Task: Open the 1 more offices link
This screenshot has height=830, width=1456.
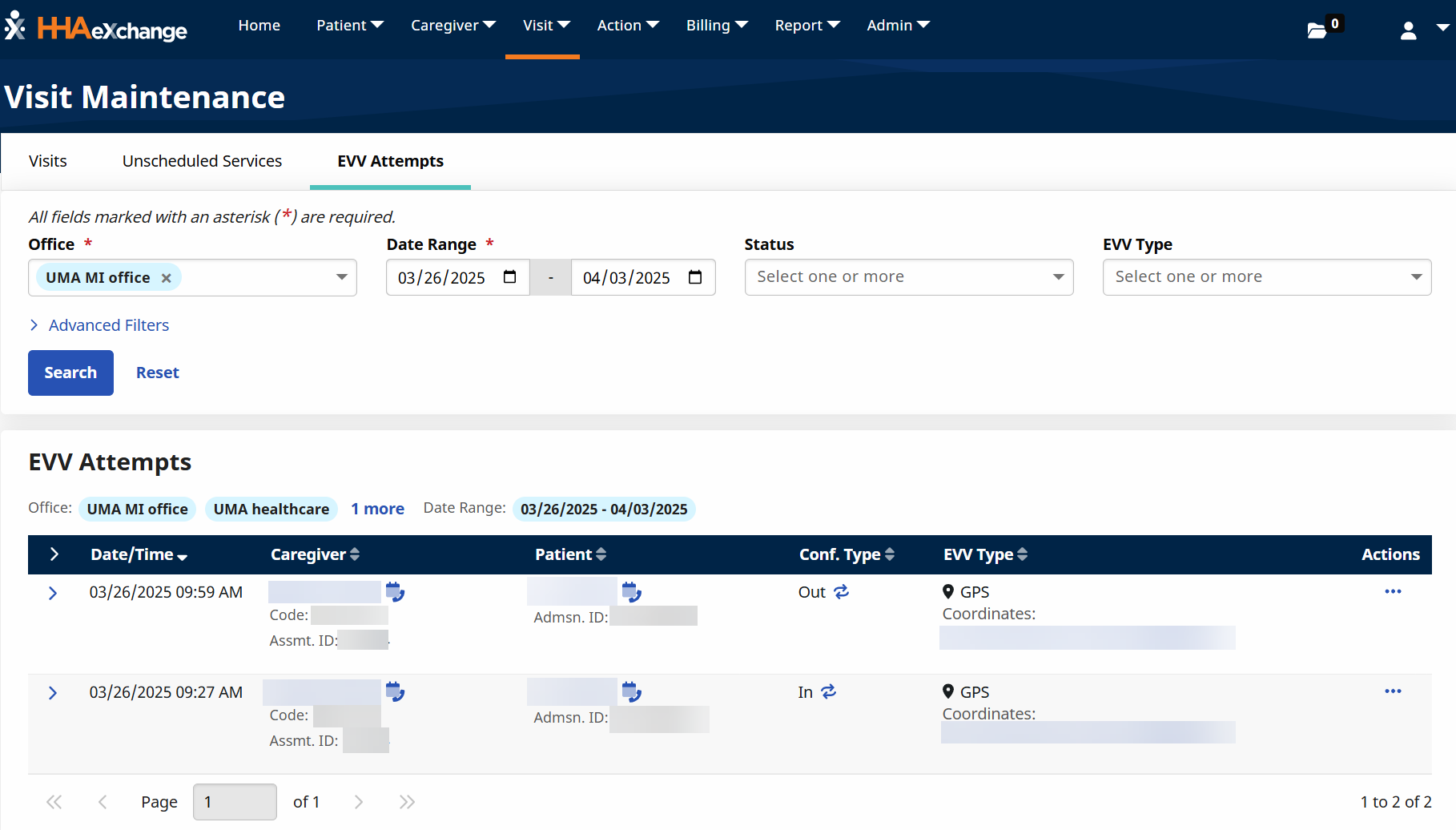Action: pos(377,509)
